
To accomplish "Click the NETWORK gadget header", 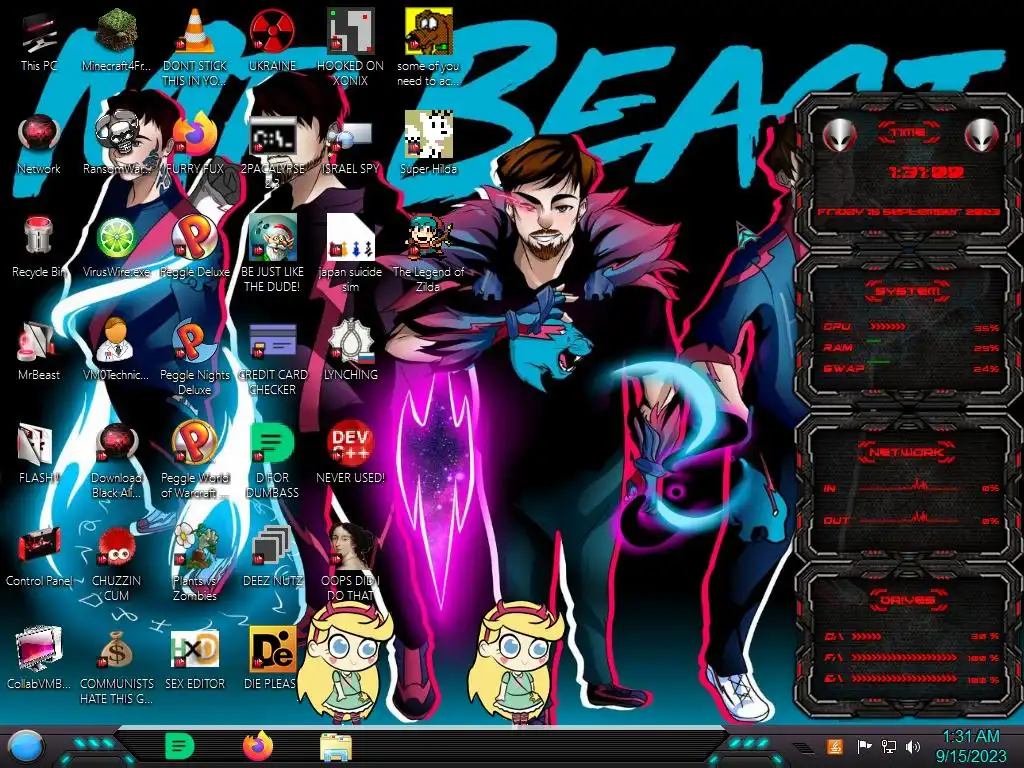I will (x=906, y=452).
